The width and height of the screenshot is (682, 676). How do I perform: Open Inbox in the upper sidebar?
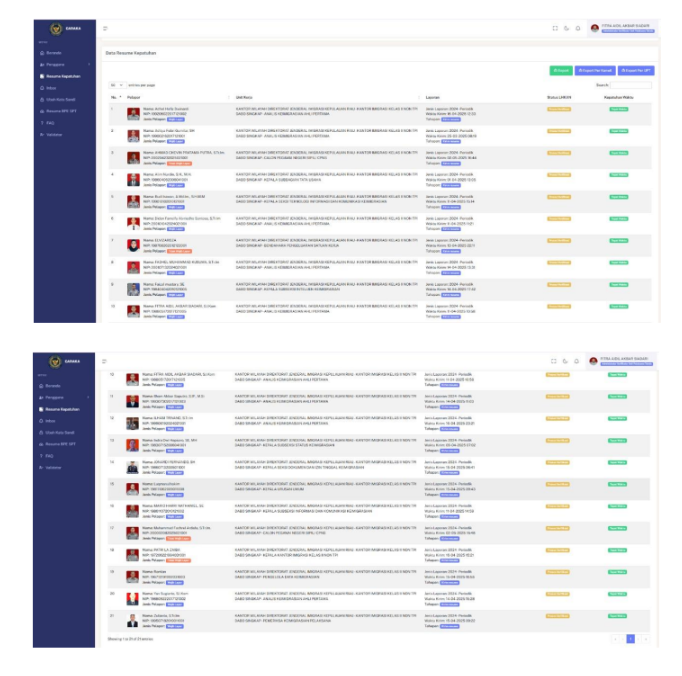[50, 87]
